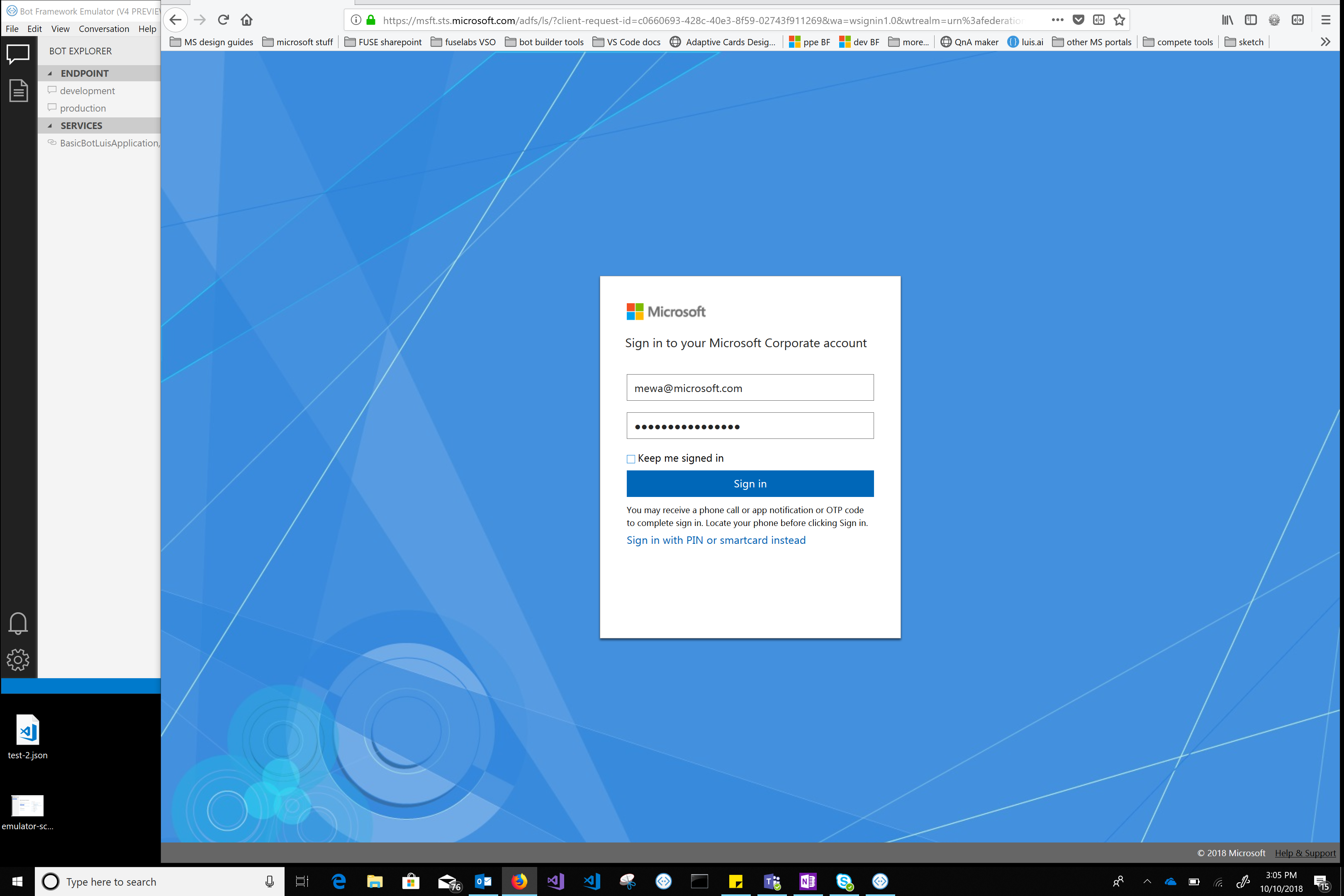Click the mewa@microsoft.com email field
1344x896 pixels.
click(750, 387)
